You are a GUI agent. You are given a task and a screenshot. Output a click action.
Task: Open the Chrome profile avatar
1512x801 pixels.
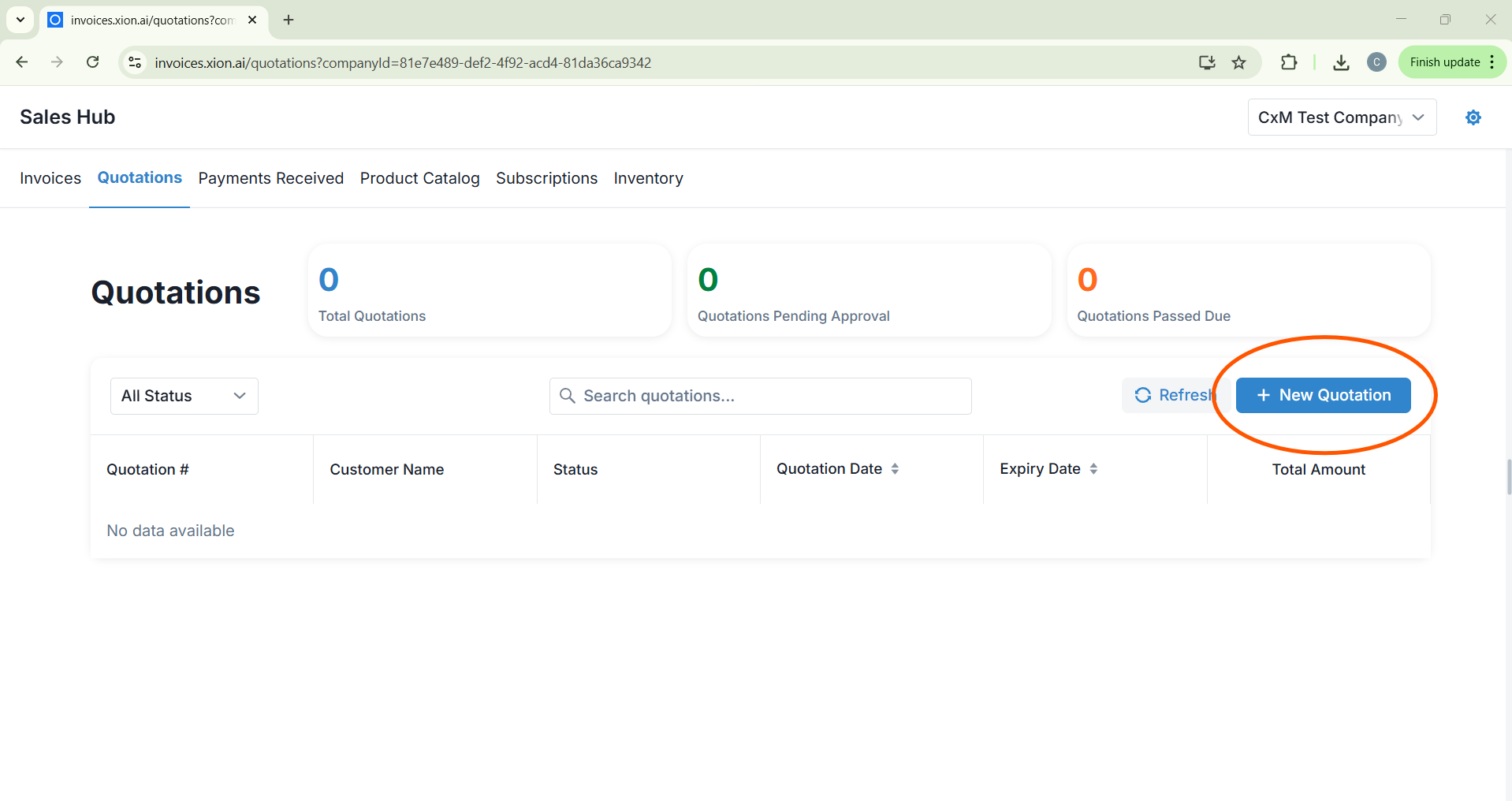pyautogui.click(x=1376, y=62)
